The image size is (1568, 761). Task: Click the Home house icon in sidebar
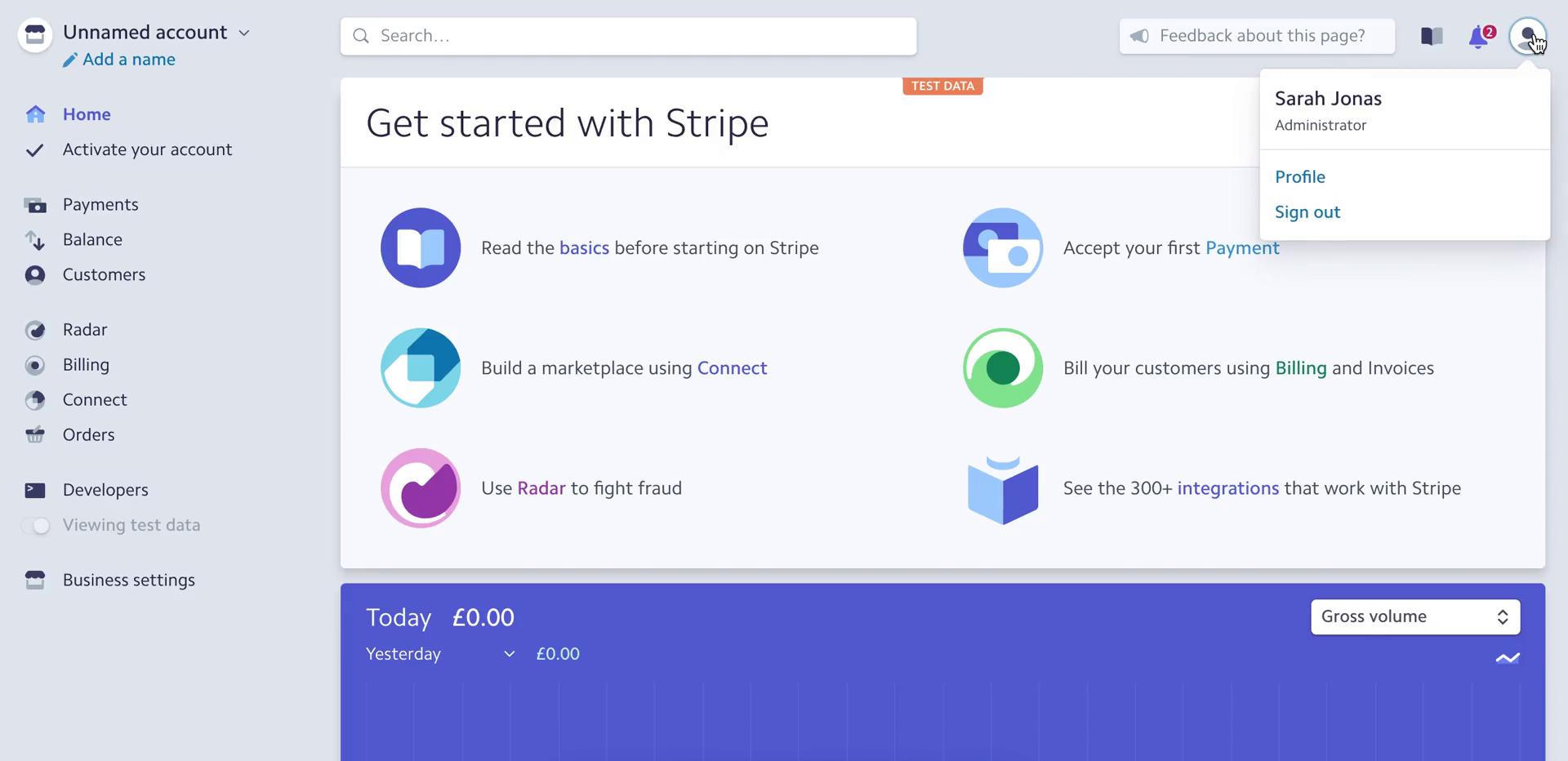[x=35, y=114]
